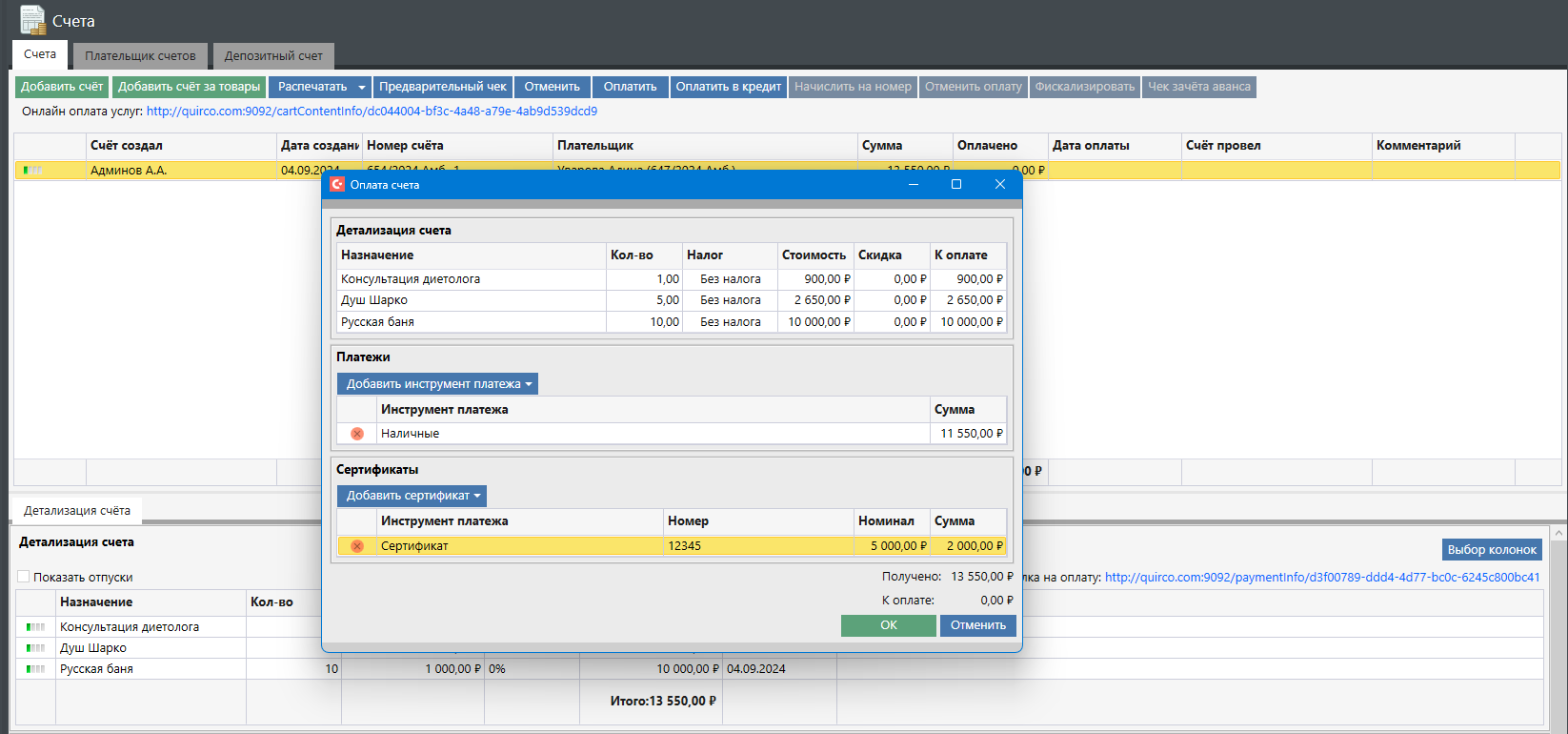Click the Оплата счета dialog logo icon
This screenshot has width=1568, height=734.
coord(337,185)
